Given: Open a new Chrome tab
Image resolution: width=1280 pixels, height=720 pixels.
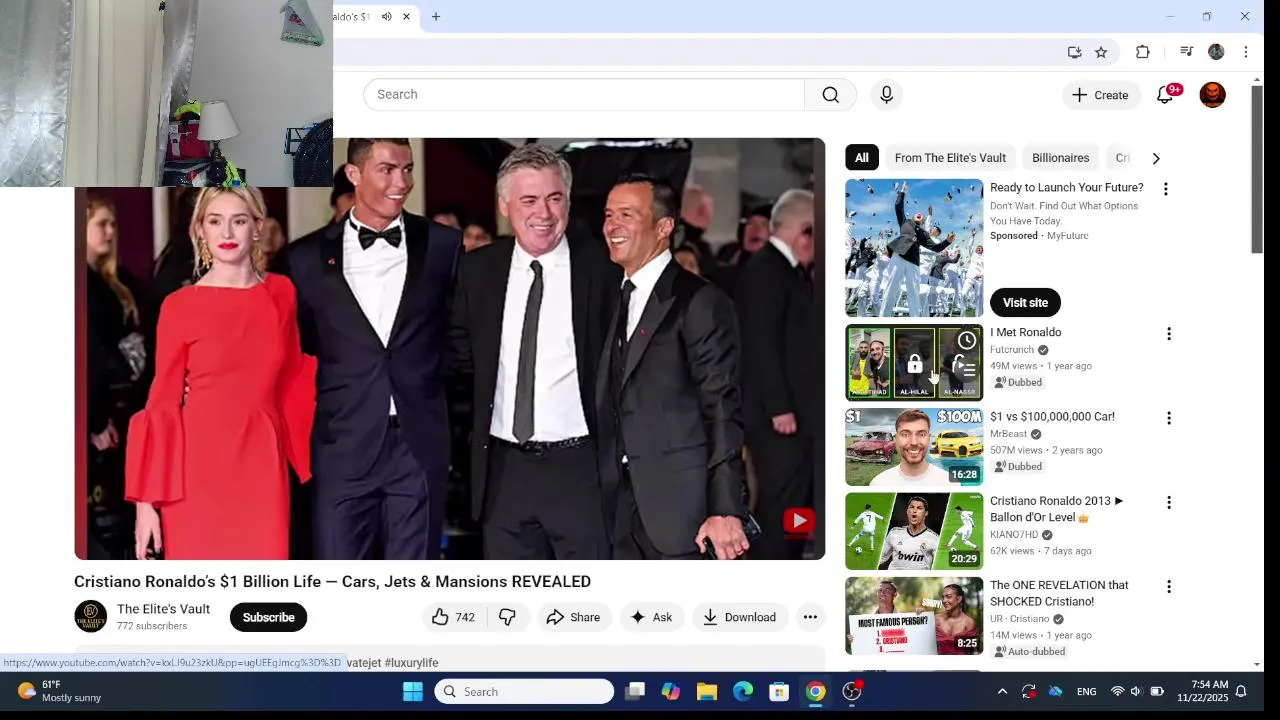Looking at the screenshot, I should click(x=436, y=17).
